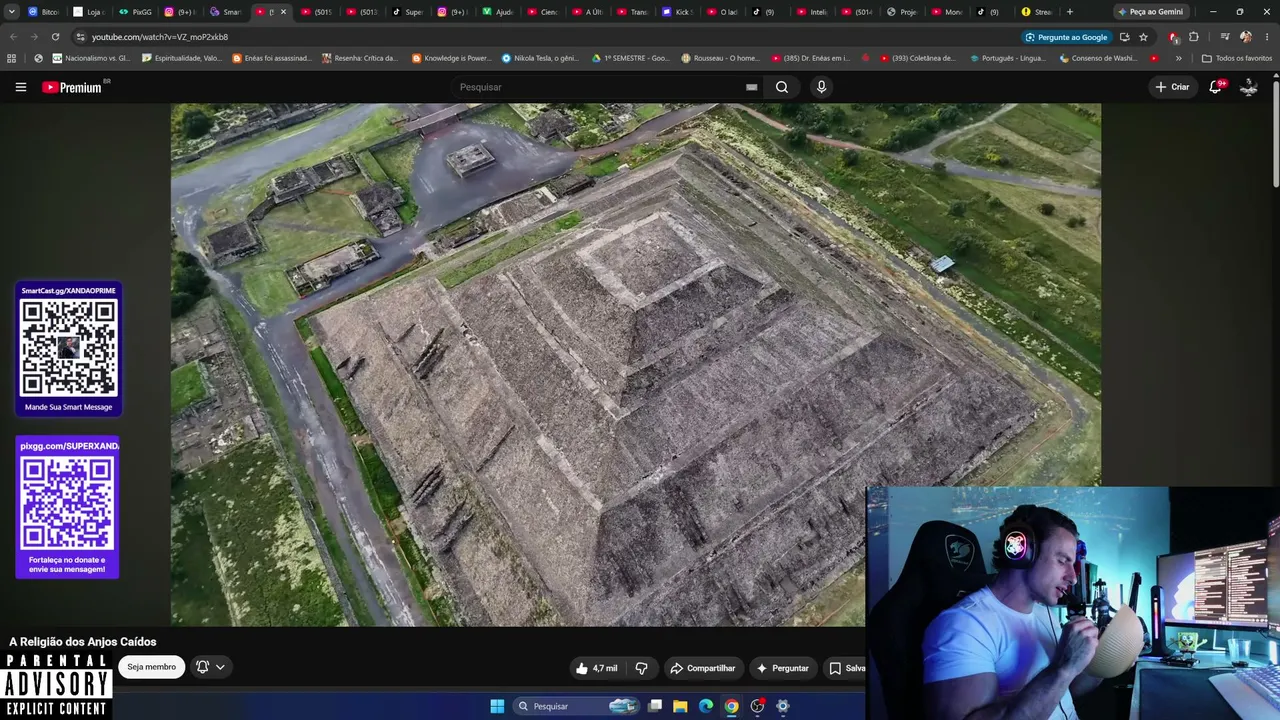Open Todos os favoritos folder
The height and width of the screenshot is (720, 1280).
click(x=1237, y=58)
